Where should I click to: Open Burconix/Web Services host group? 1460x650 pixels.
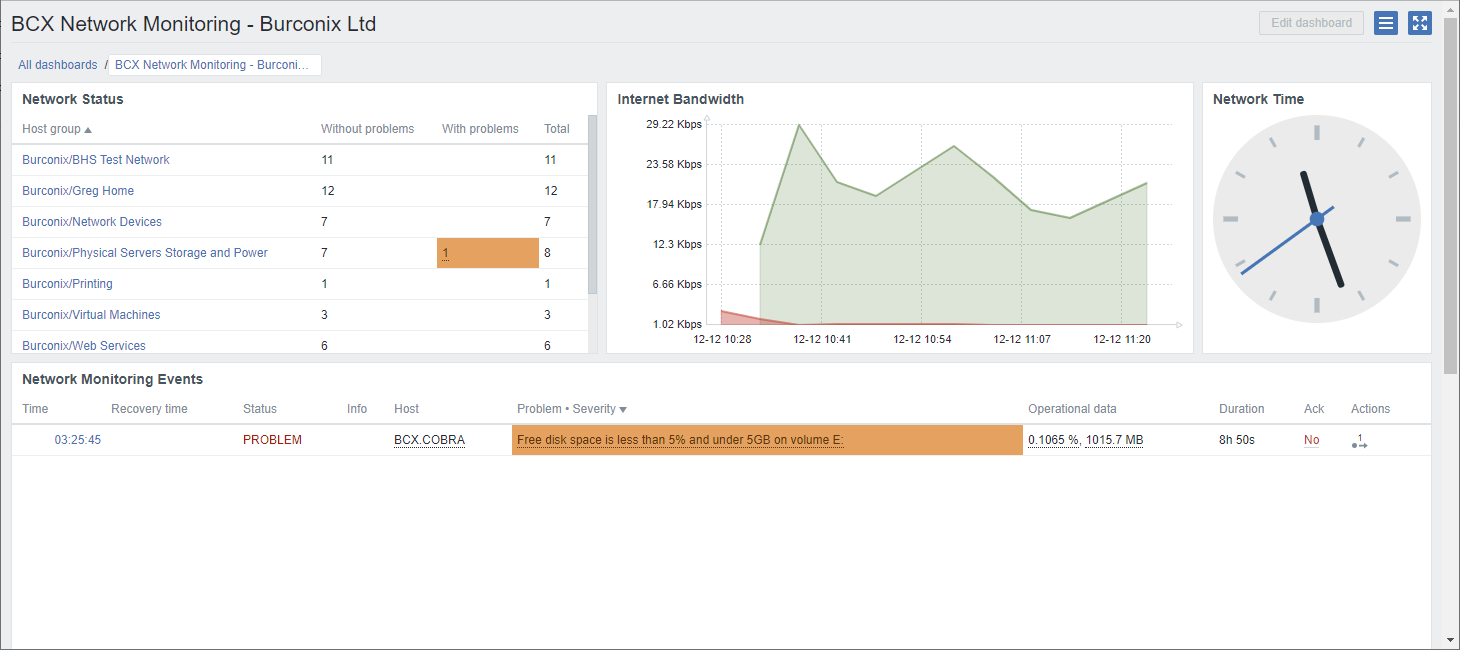click(84, 346)
